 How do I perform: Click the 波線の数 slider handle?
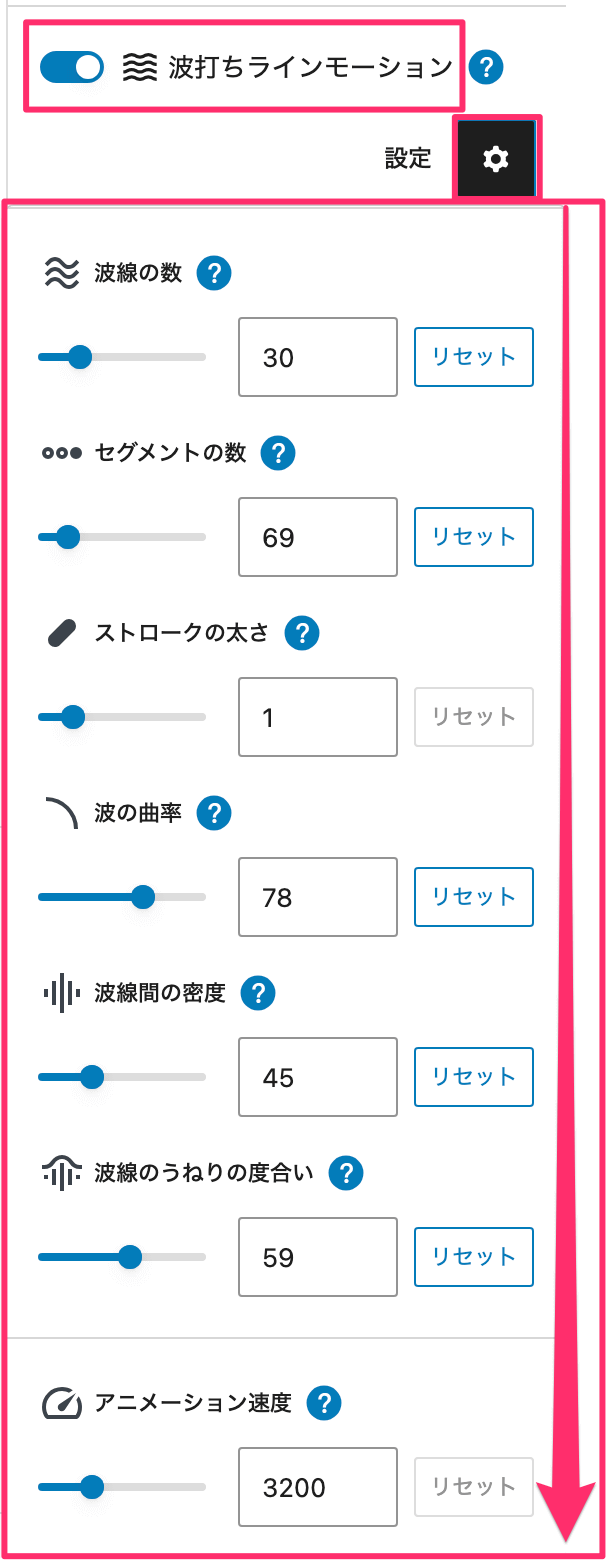(x=80, y=357)
